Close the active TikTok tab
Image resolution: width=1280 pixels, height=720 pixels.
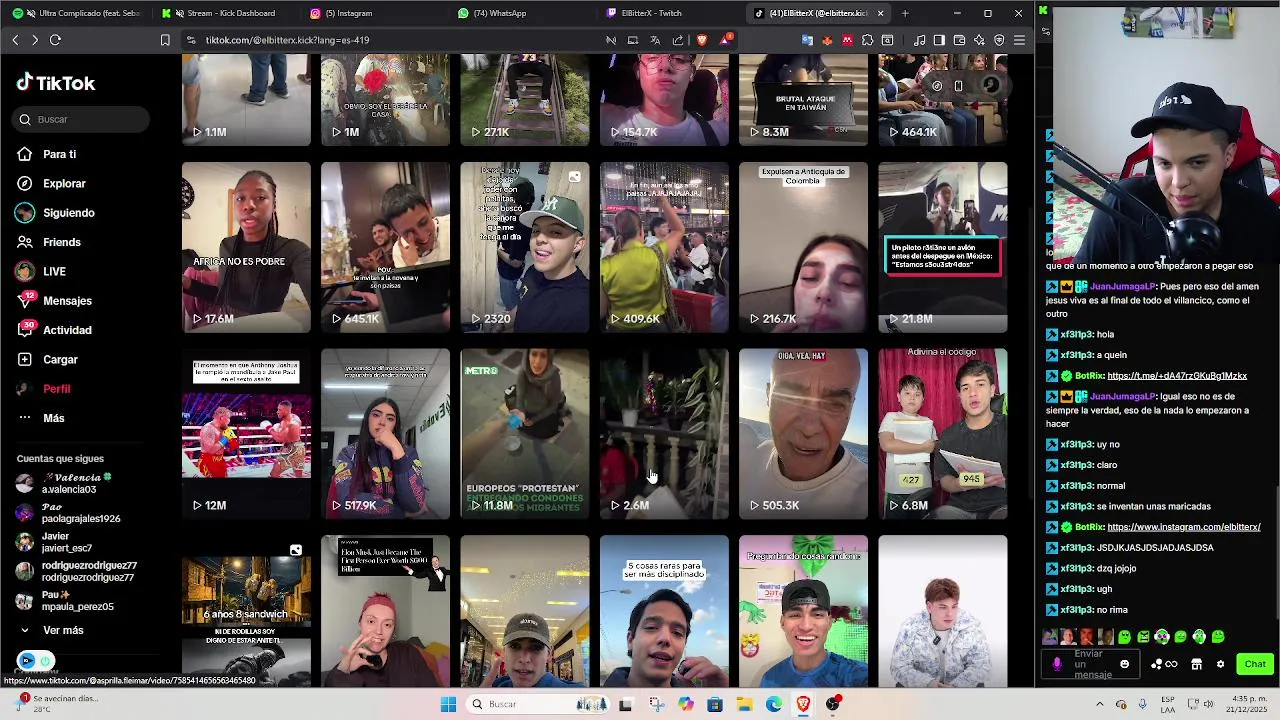click(x=880, y=13)
